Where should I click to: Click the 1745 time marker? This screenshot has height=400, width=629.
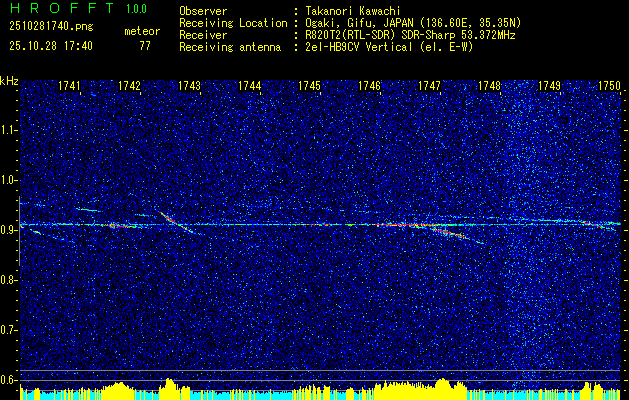pyautogui.click(x=309, y=85)
